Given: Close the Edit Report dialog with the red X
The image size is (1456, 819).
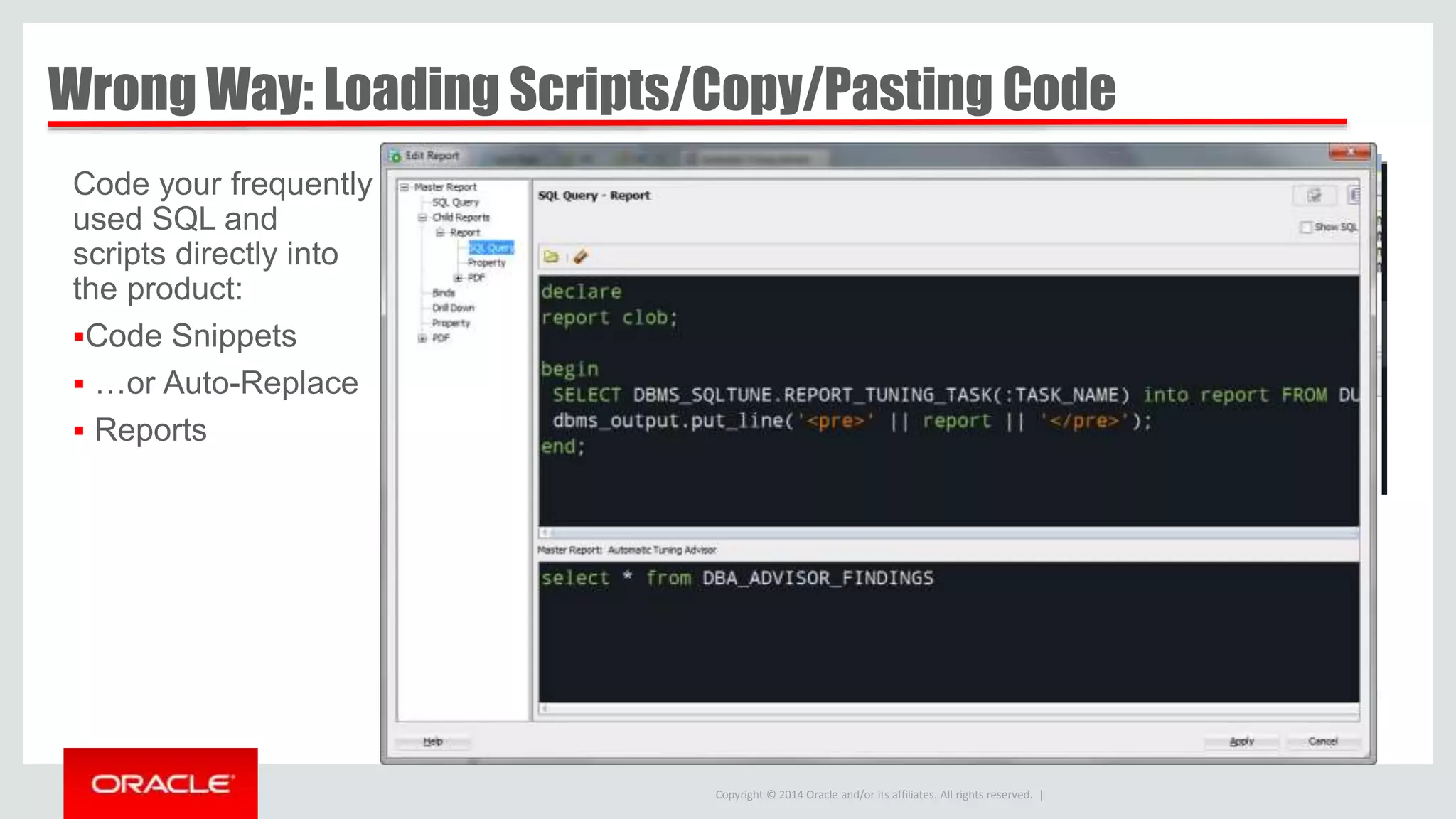Looking at the screenshot, I should pyautogui.click(x=1349, y=151).
